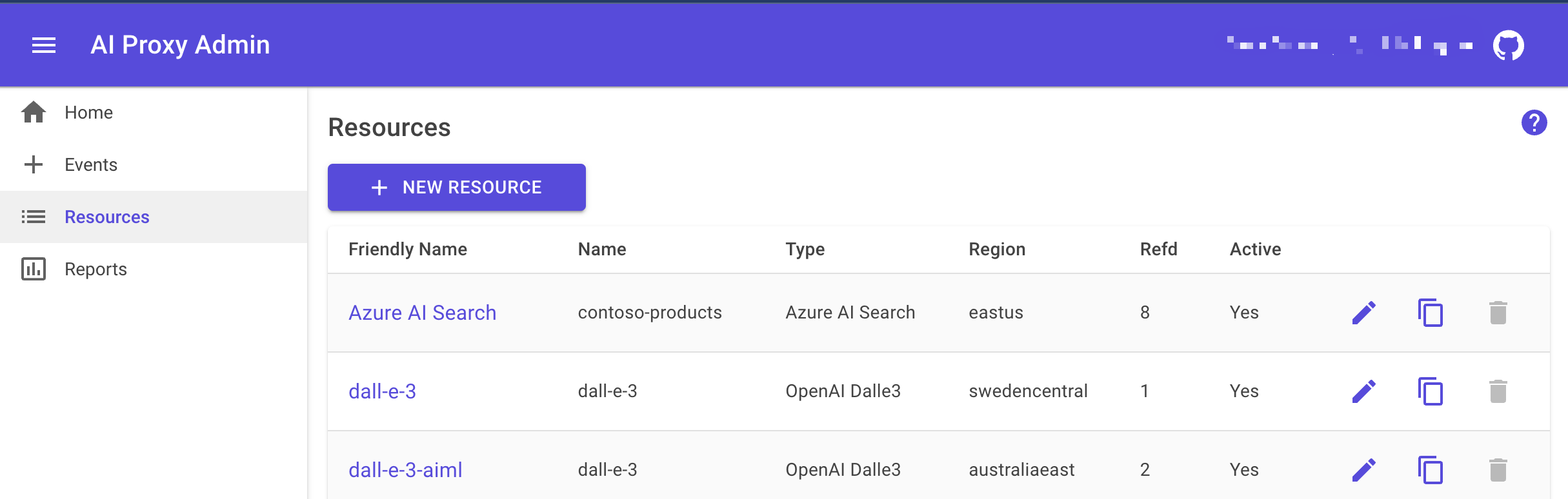This screenshot has width=1568, height=499.
Task: Delete the swedencentral dall-e-3 resource
Action: click(1498, 391)
